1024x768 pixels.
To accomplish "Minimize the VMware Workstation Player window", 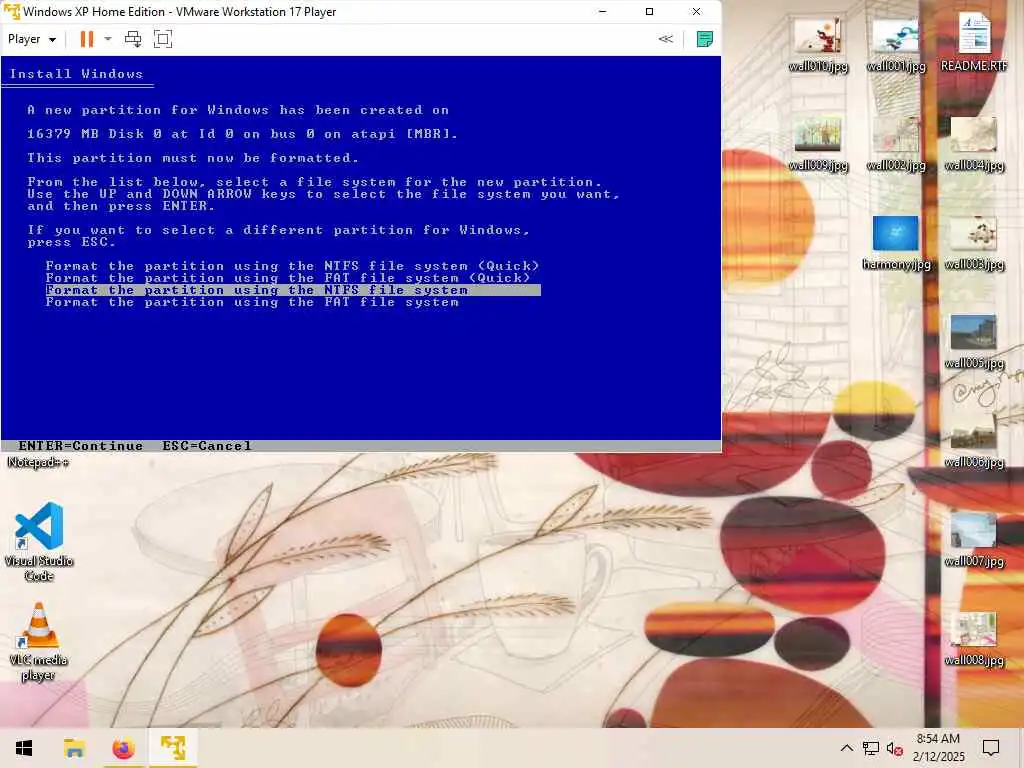I will click(602, 12).
